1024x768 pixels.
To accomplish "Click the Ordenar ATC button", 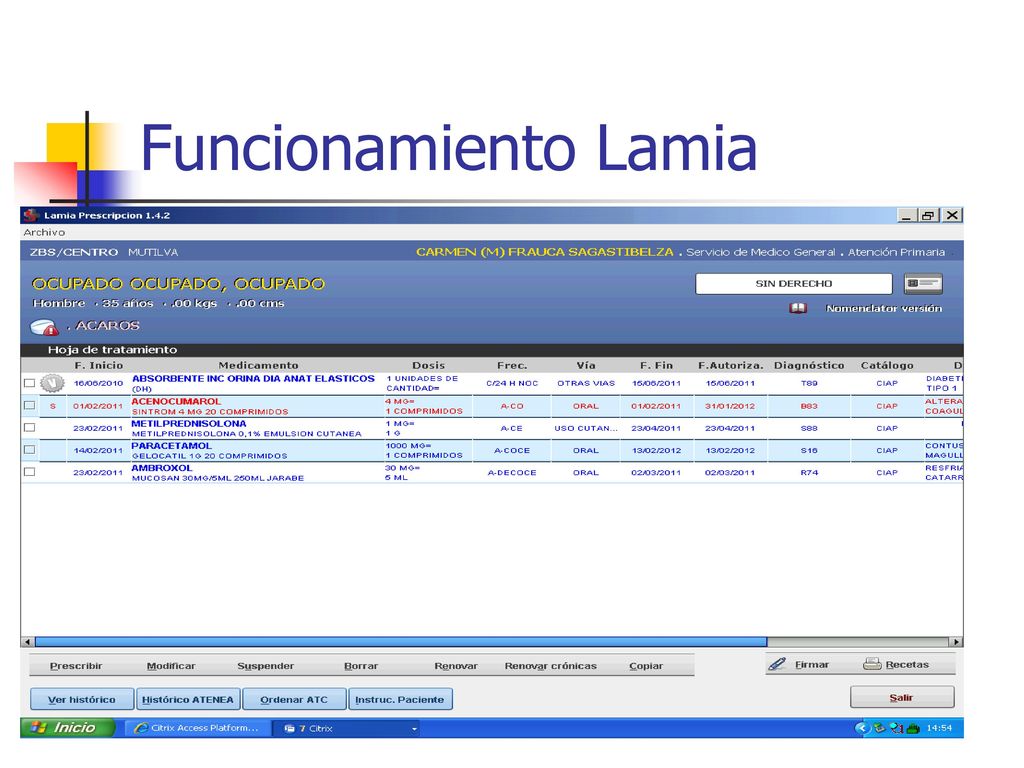I will (294, 699).
